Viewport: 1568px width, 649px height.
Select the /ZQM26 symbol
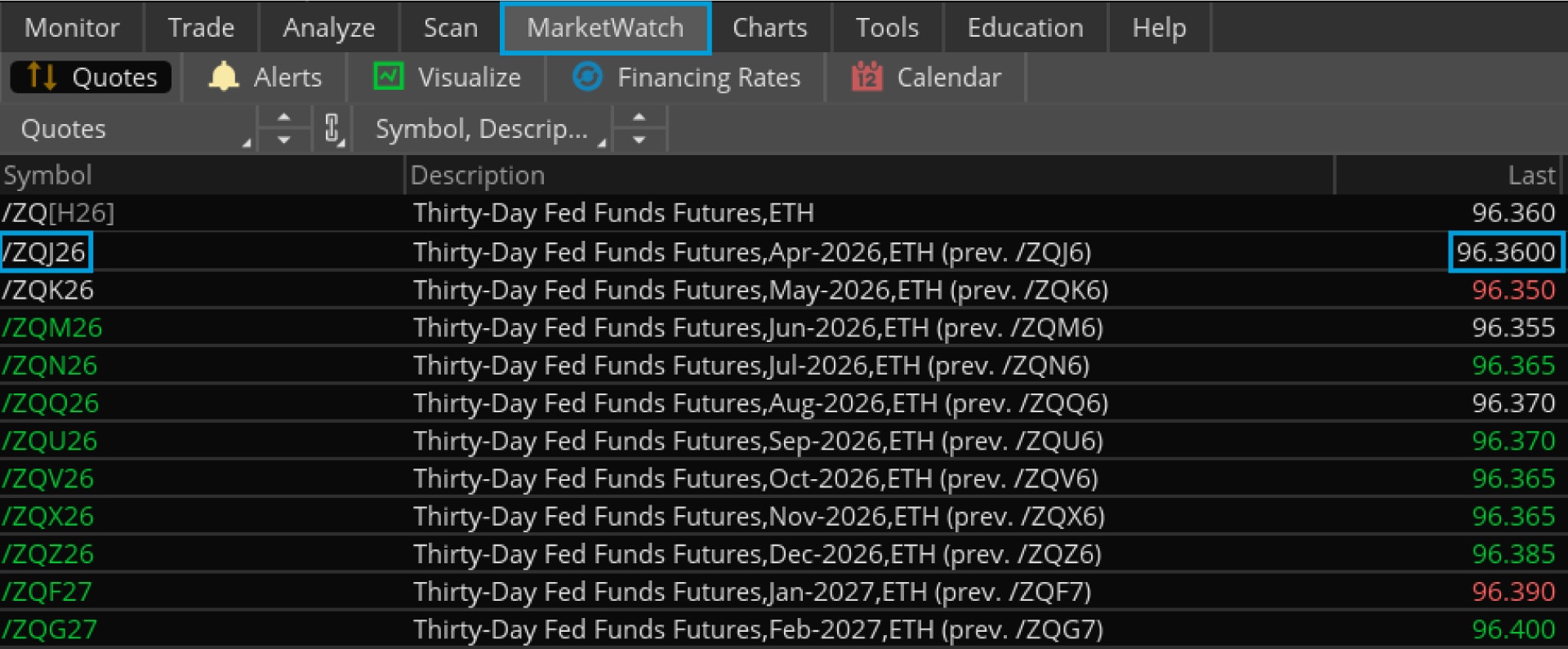point(51,328)
